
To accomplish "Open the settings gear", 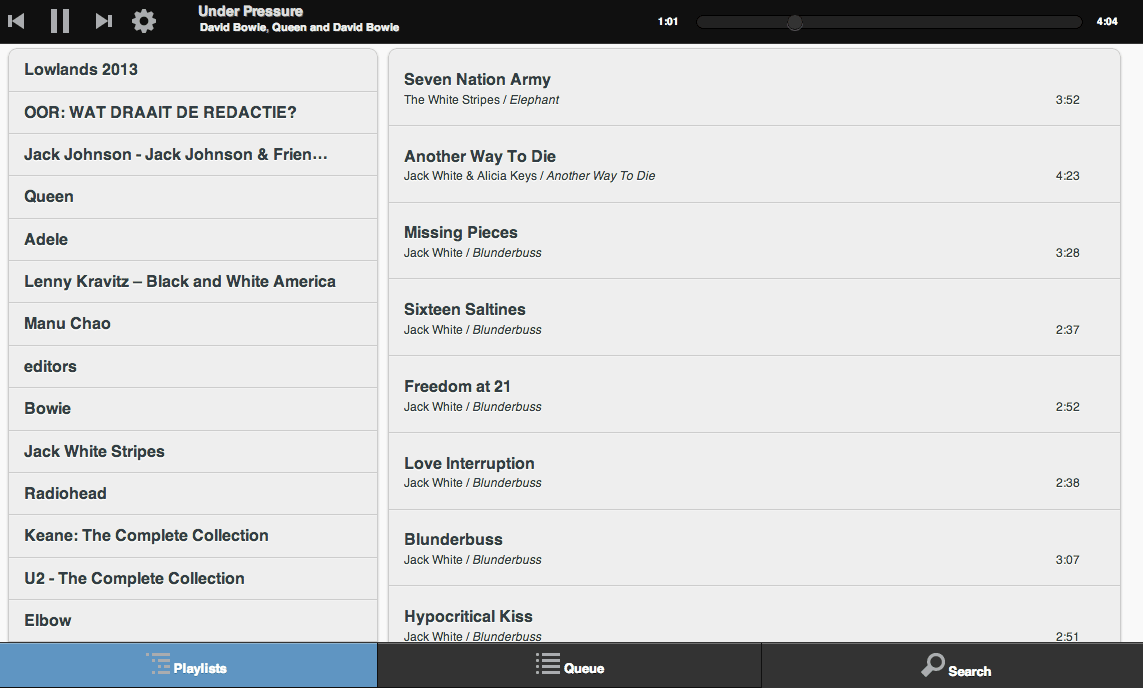I will click(144, 21).
